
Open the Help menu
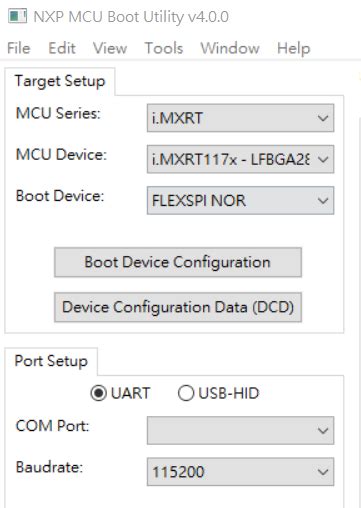tap(294, 48)
